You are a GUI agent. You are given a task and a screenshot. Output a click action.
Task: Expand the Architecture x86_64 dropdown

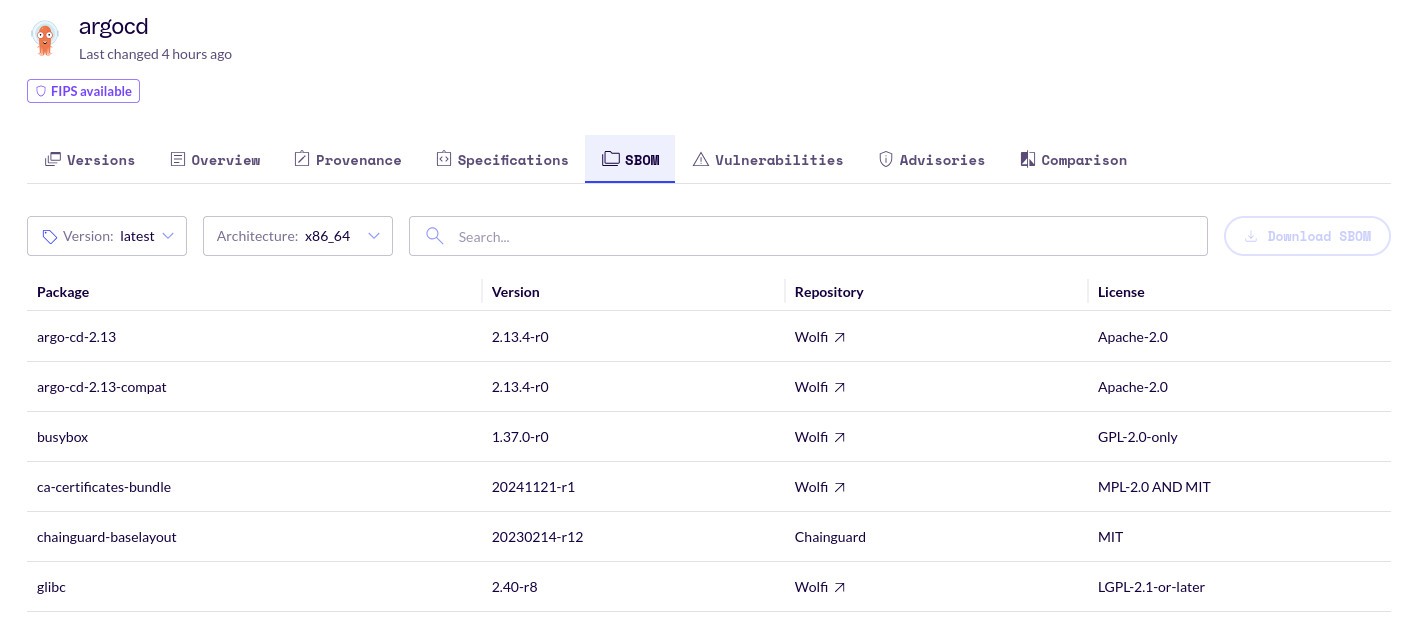[x=297, y=236]
